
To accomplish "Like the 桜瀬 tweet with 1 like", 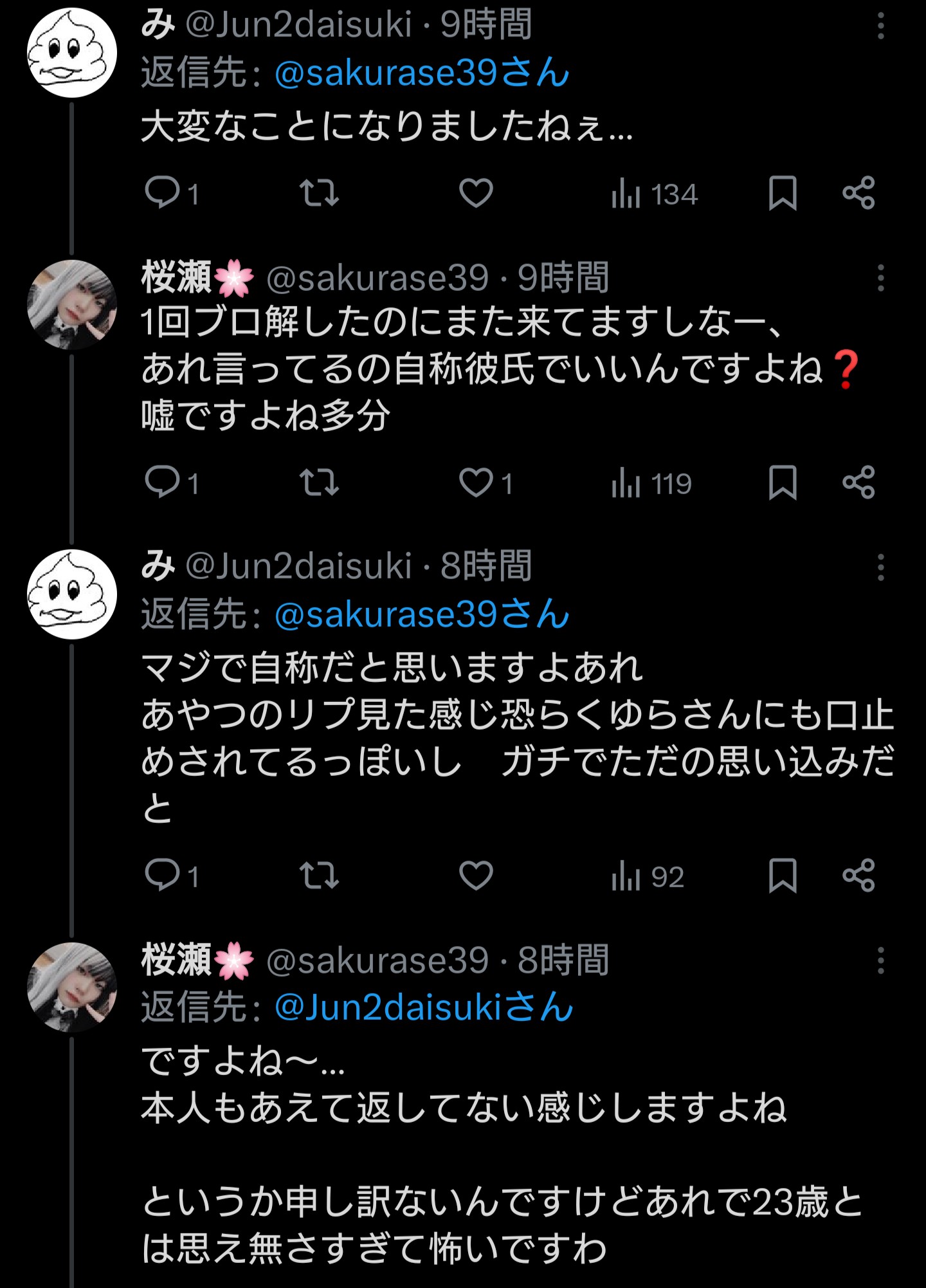I will (x=476, y=483).
